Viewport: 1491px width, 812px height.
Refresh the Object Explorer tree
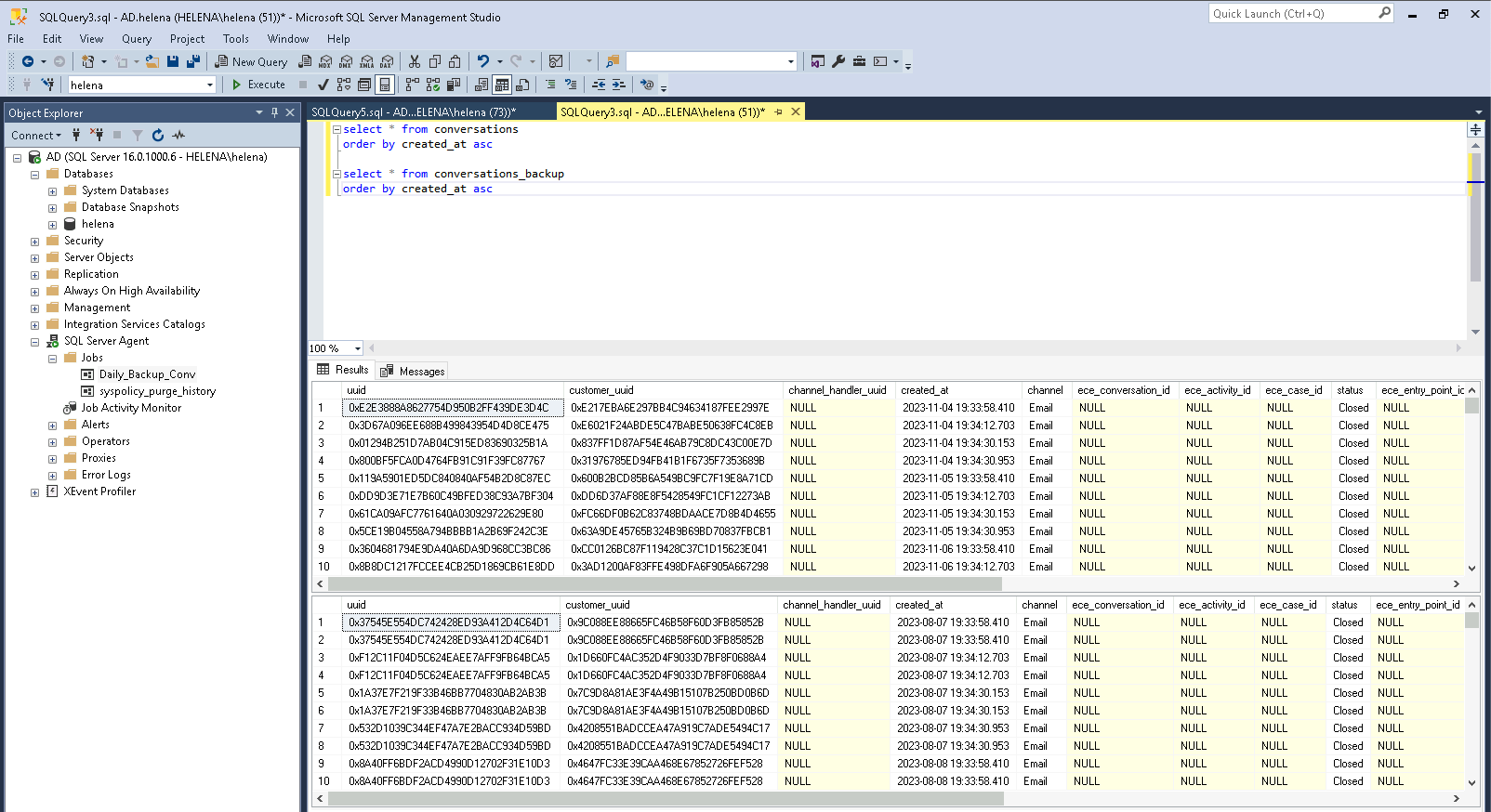[x=158, y=136]
